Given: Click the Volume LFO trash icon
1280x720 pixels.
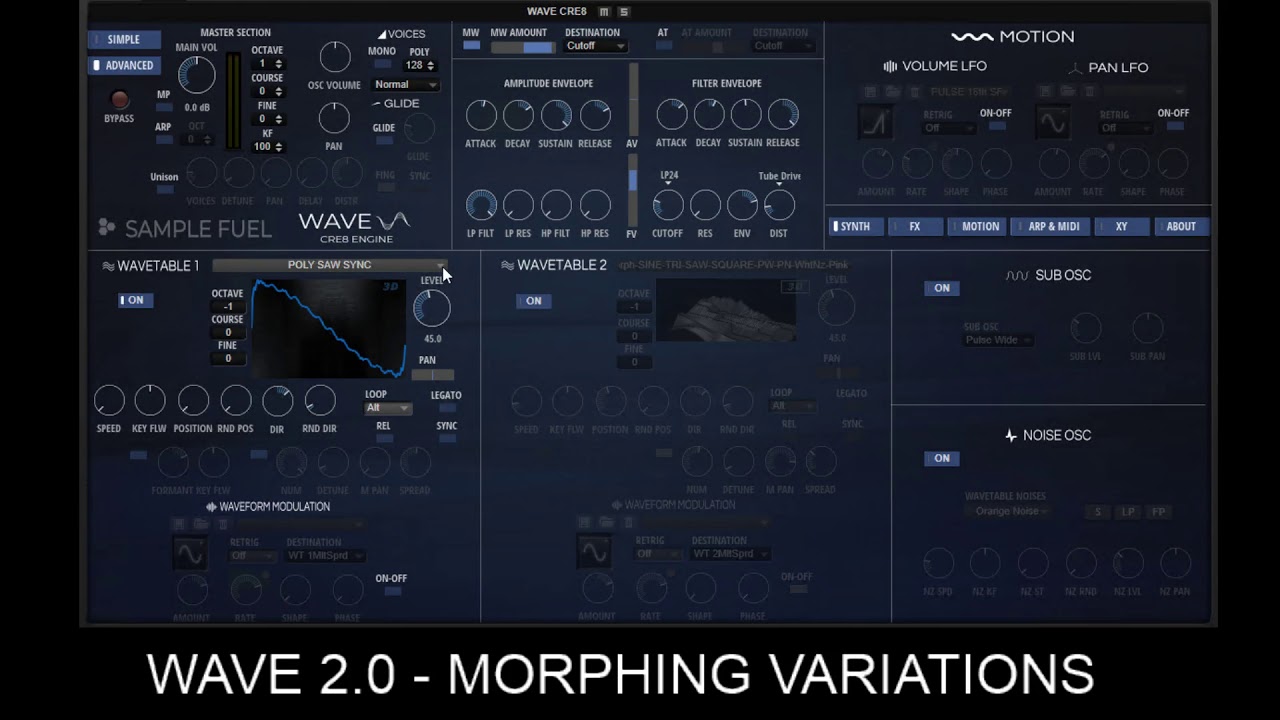Looking at the screenshot, I should (914, 92).
